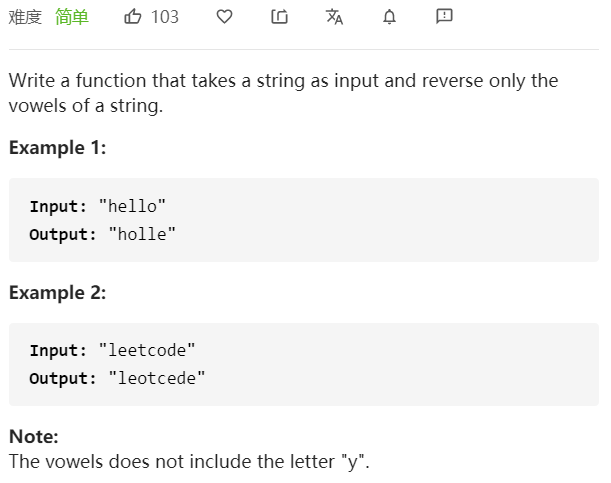The height and width of the screenshot is (483, 611).
Task: Open the feedback report icon
Action: pos(444,16)
